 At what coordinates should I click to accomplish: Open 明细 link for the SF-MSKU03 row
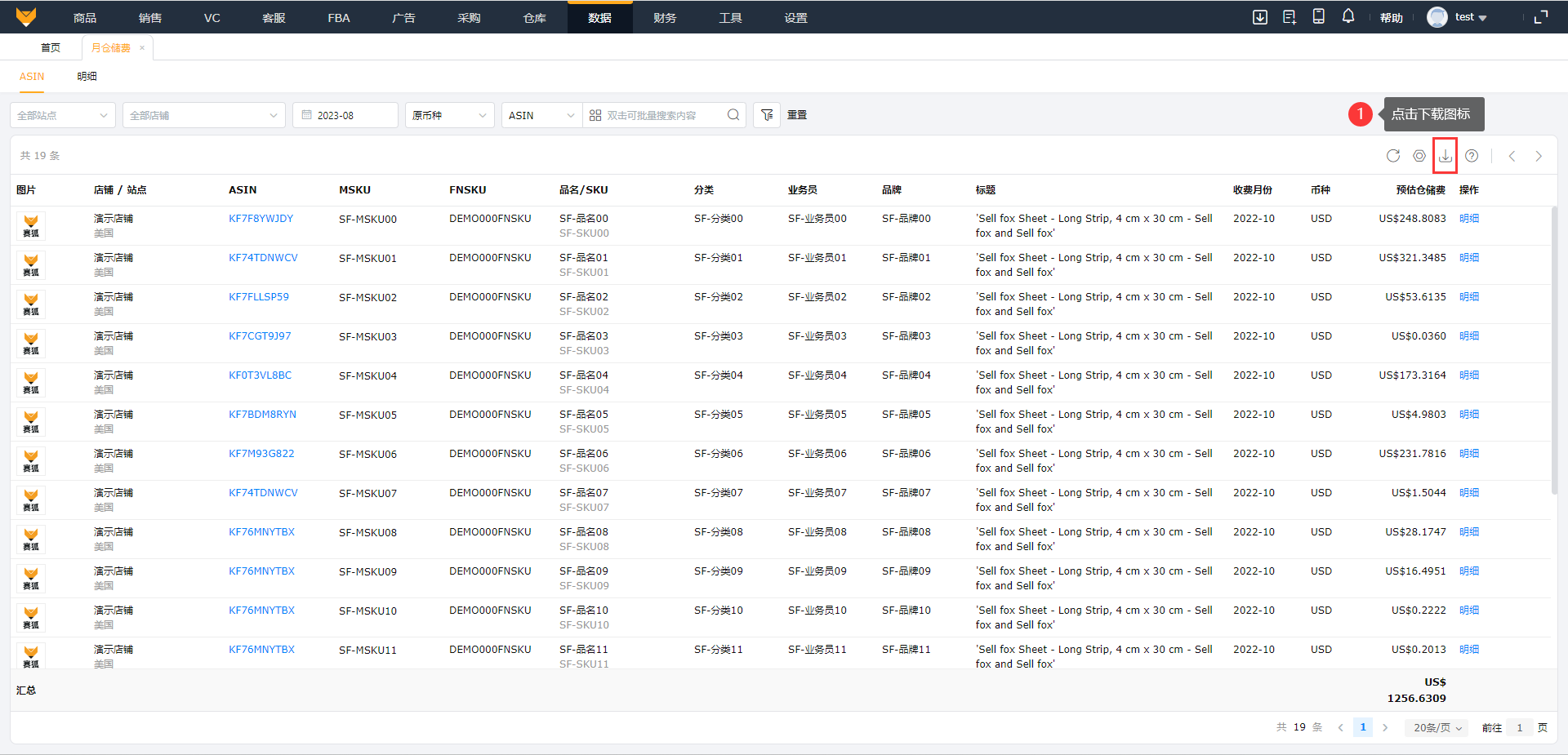point(1468,336)
